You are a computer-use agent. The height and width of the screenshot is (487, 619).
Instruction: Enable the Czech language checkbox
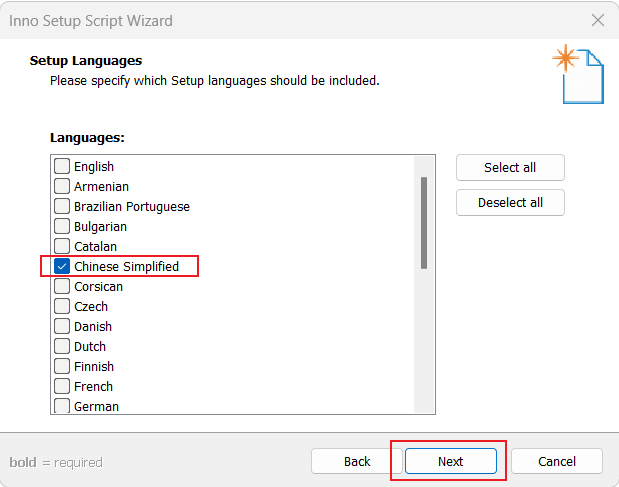pos(62,306)
